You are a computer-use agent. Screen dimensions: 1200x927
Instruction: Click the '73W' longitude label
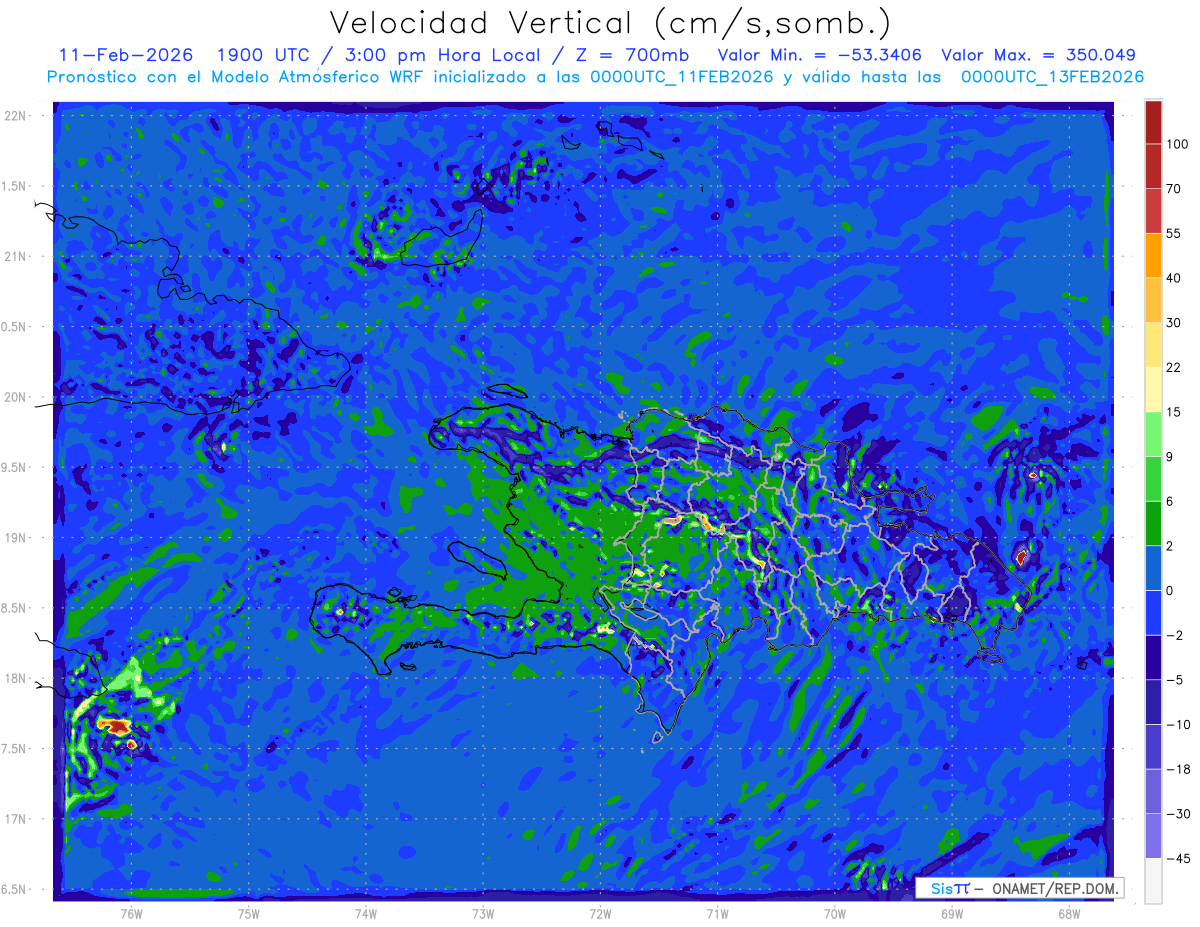483,914
